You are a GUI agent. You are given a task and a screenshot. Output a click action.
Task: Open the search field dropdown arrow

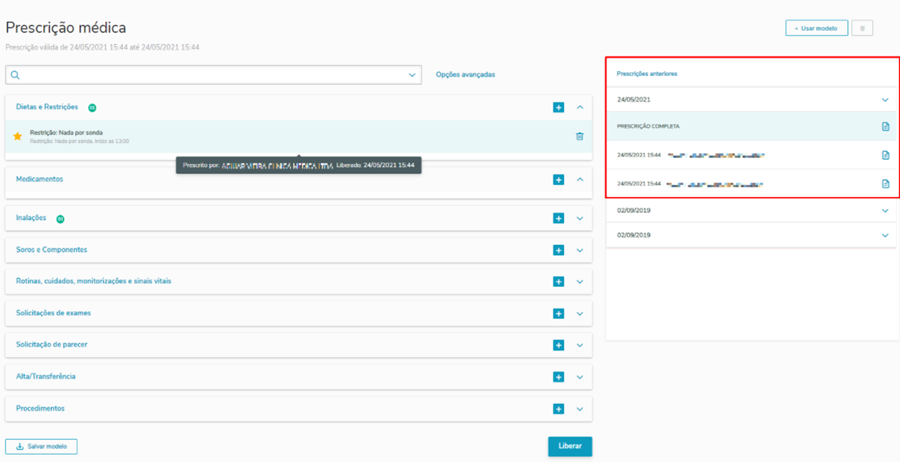pyautogui.click(x=412, y=75)
